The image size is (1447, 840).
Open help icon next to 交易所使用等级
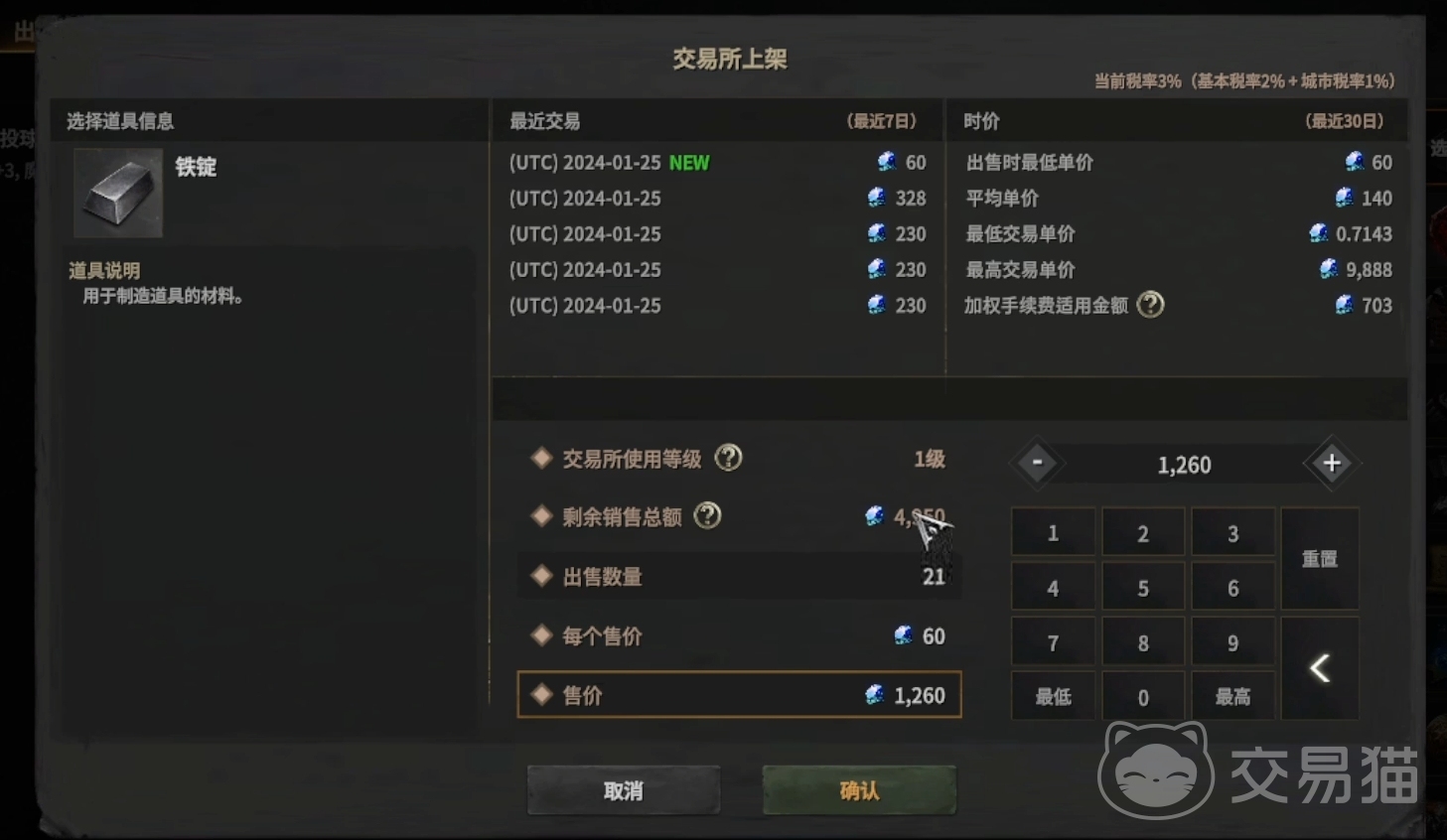(729, 458)
